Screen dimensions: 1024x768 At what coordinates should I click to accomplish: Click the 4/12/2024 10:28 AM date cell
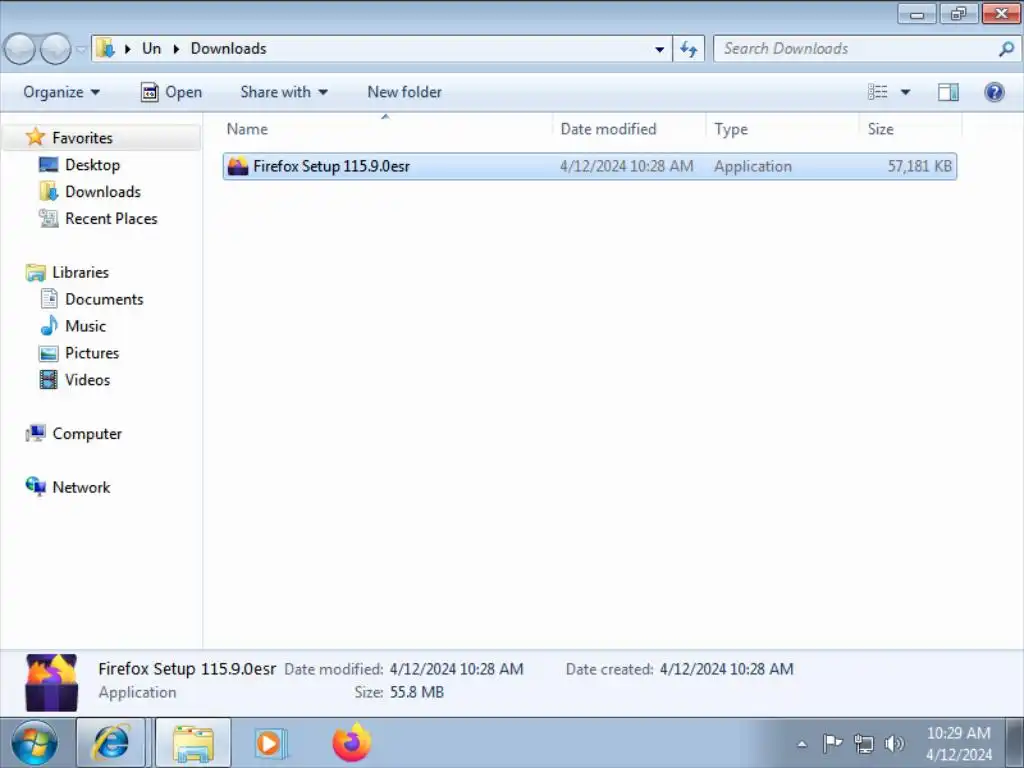[626, 167]
